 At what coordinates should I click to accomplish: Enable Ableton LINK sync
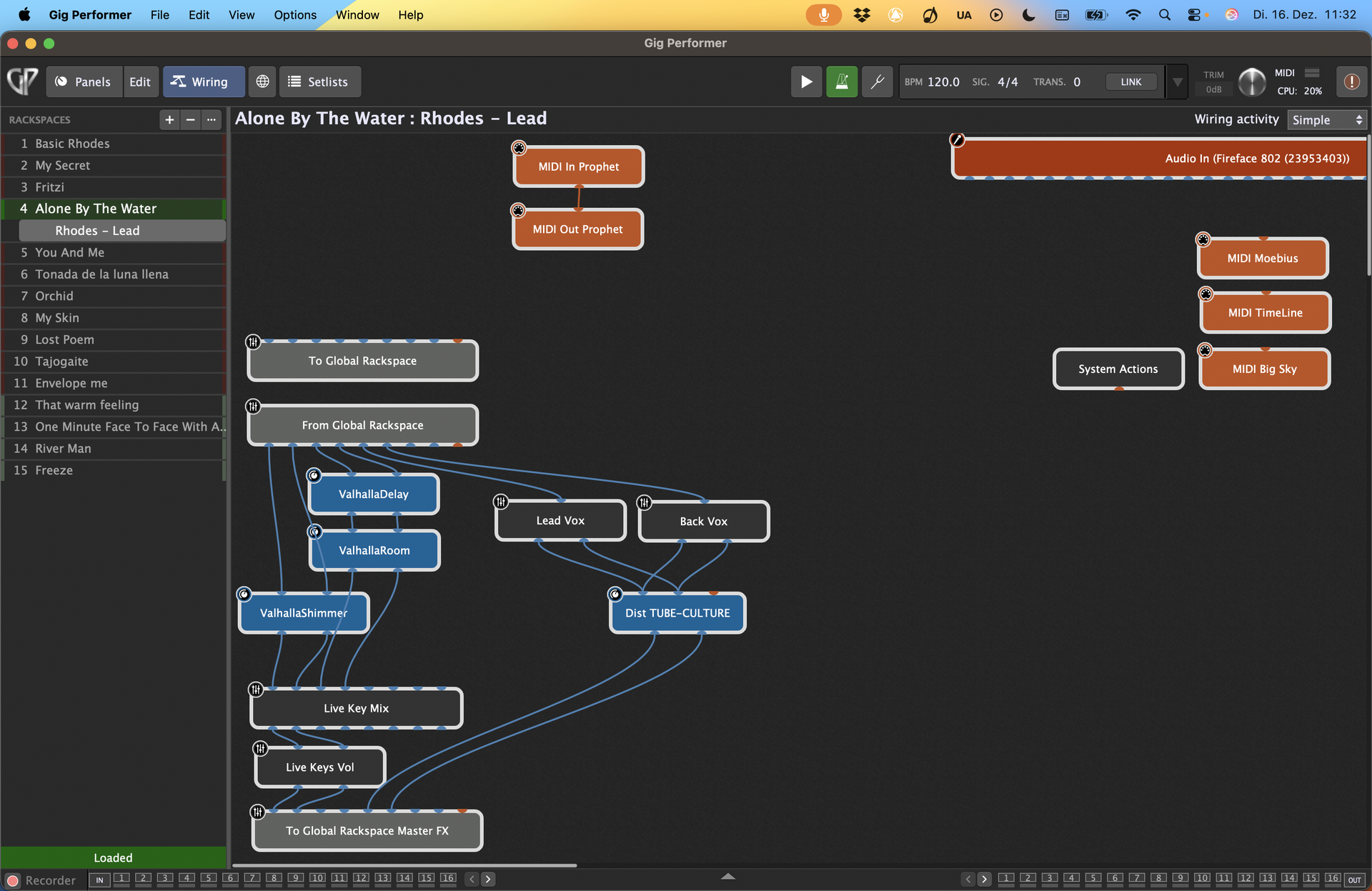click(1130, 81)
